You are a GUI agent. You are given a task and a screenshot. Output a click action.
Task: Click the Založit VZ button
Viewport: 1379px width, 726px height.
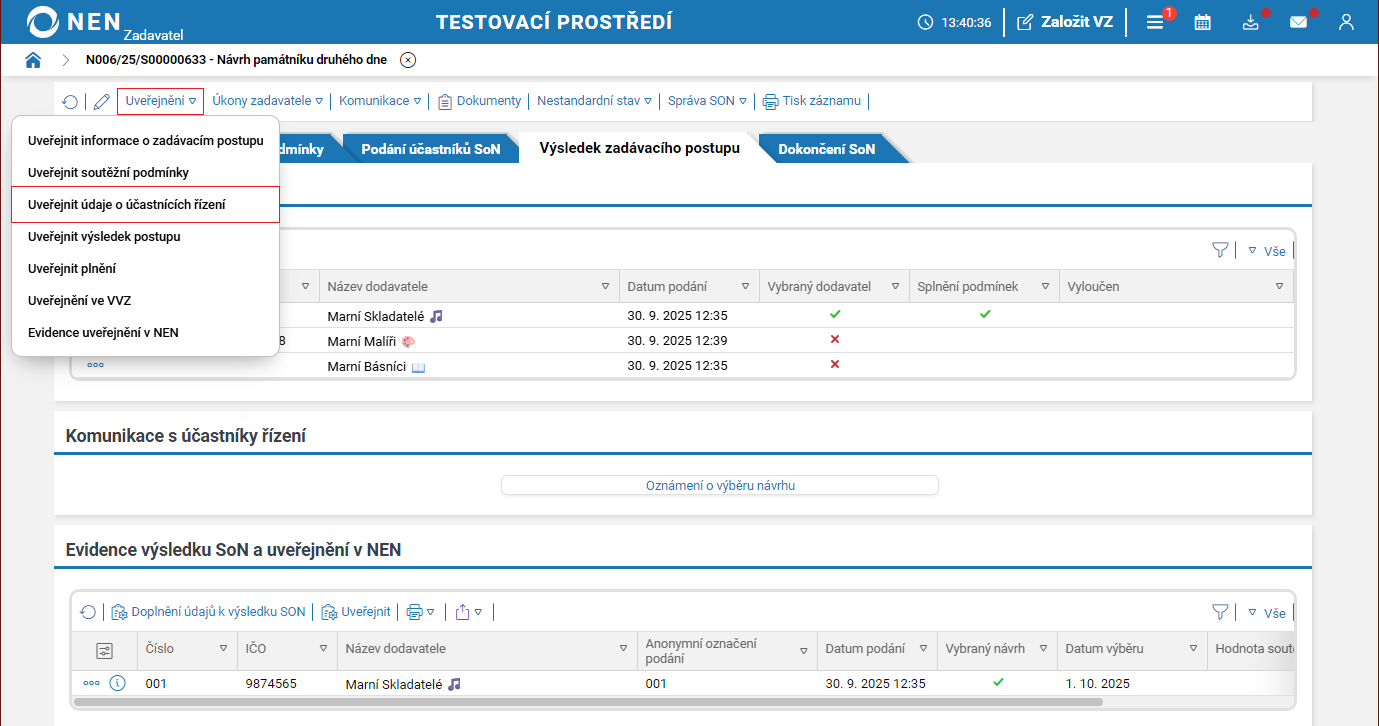[x=1065, y=22]
